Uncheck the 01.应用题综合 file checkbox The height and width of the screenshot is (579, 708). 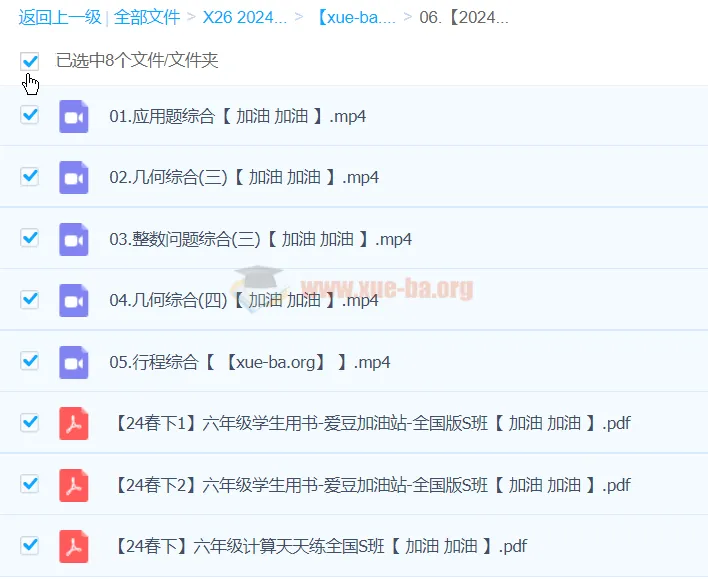(30, 115)
